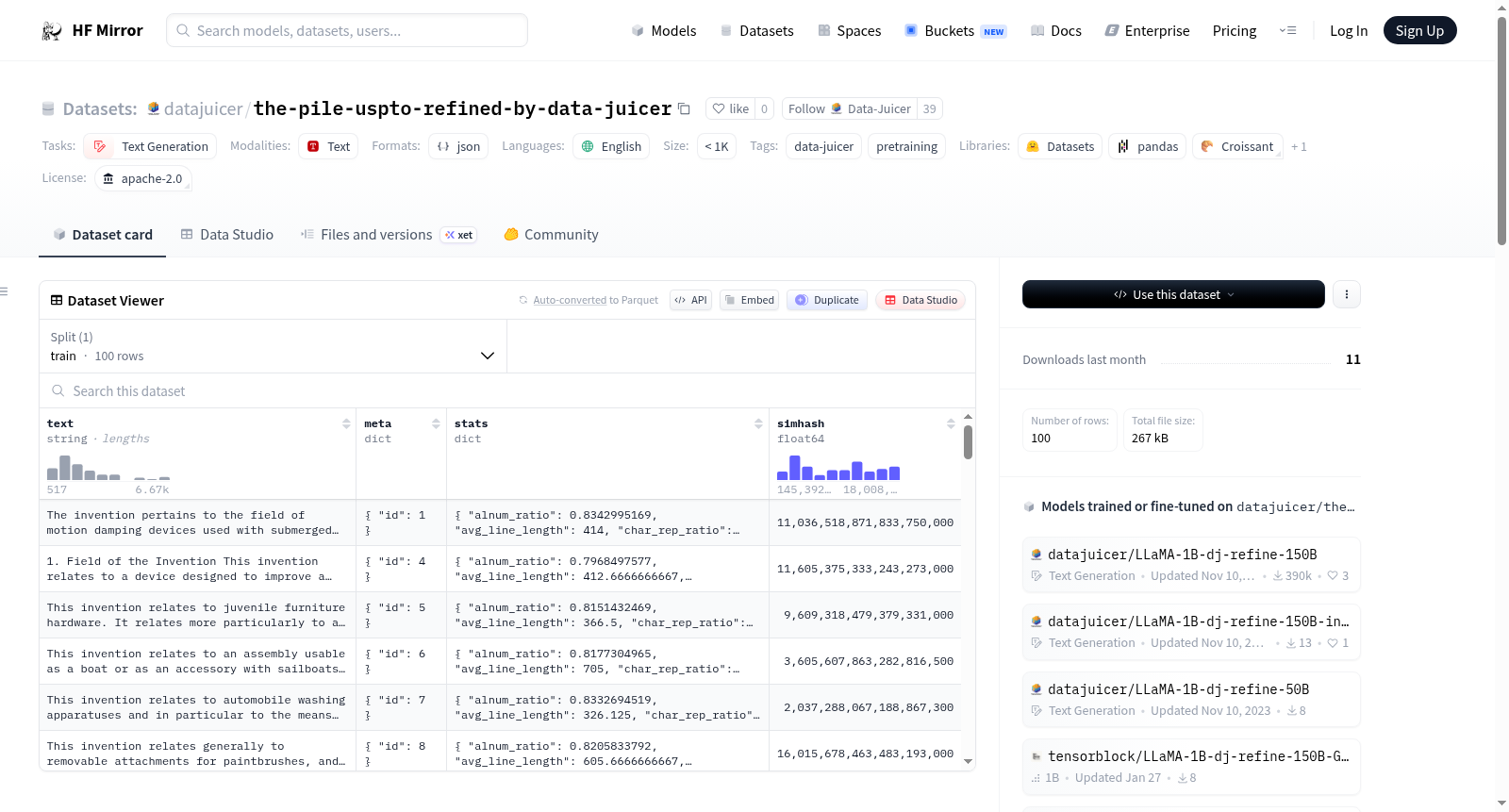Screen dimensions: 1509x812
Task: Click the text length histogram
Action: pyautogui.click(x=108, y=468)
